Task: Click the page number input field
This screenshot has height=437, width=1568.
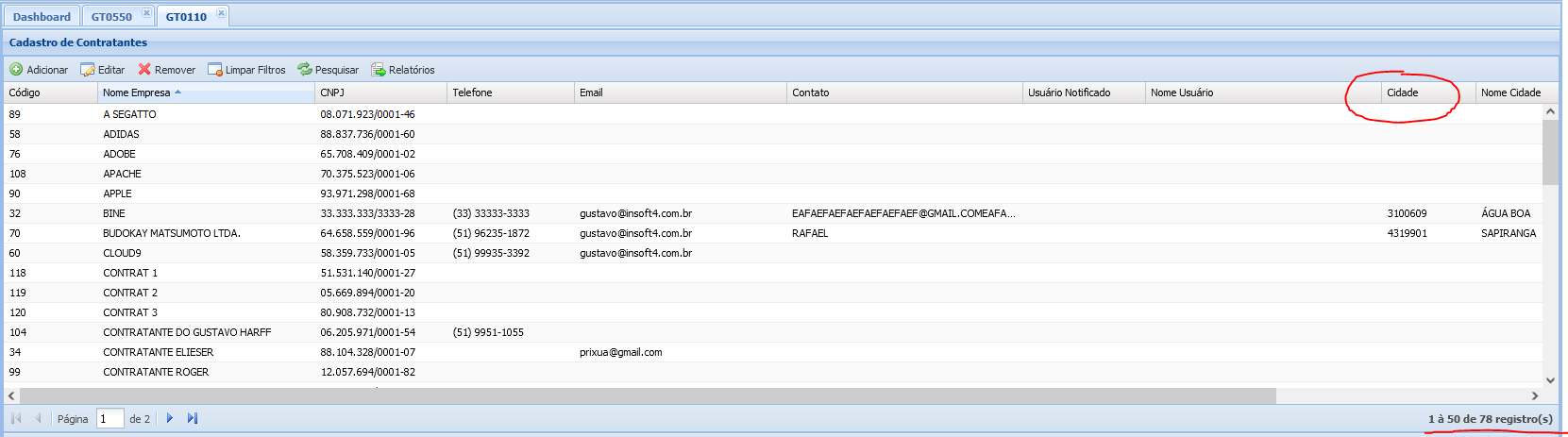Action: 110,418
